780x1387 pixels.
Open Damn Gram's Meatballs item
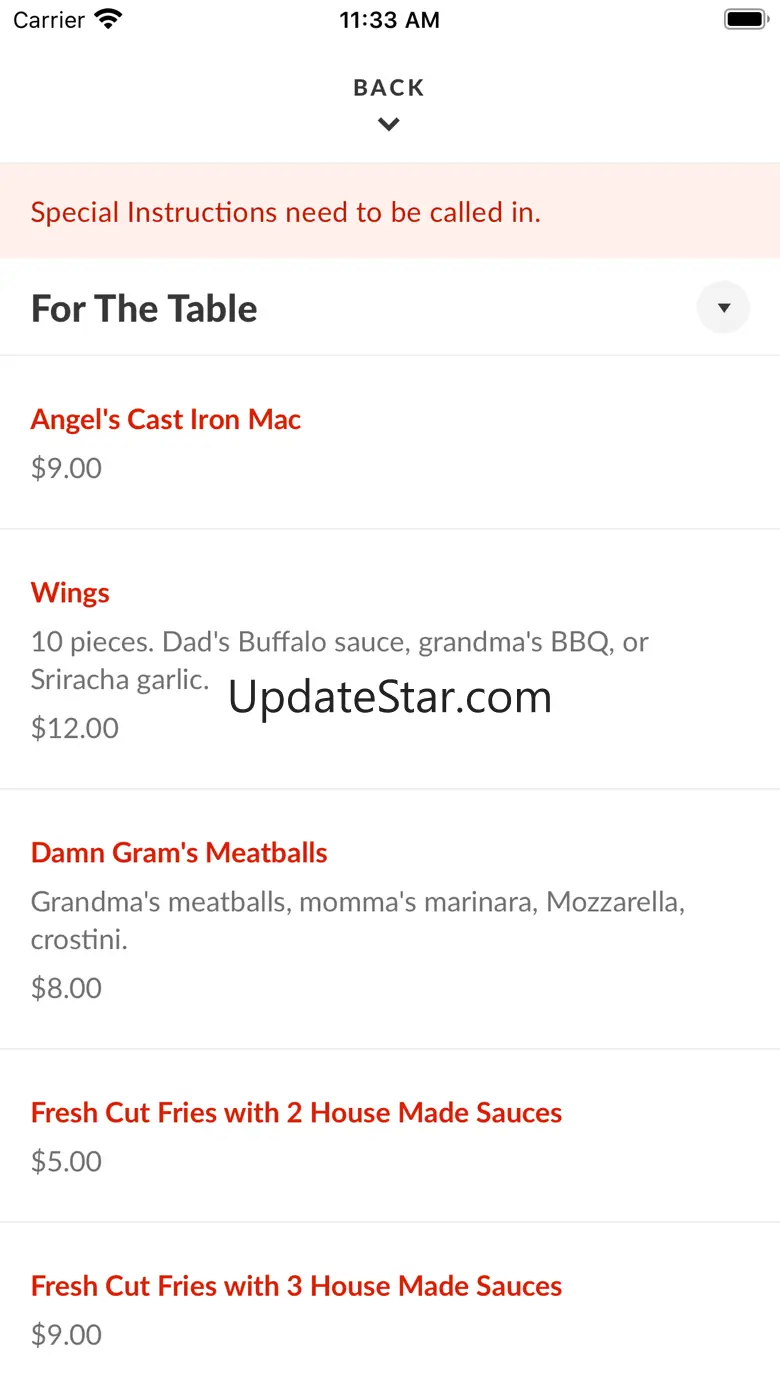tap(179, 852)
